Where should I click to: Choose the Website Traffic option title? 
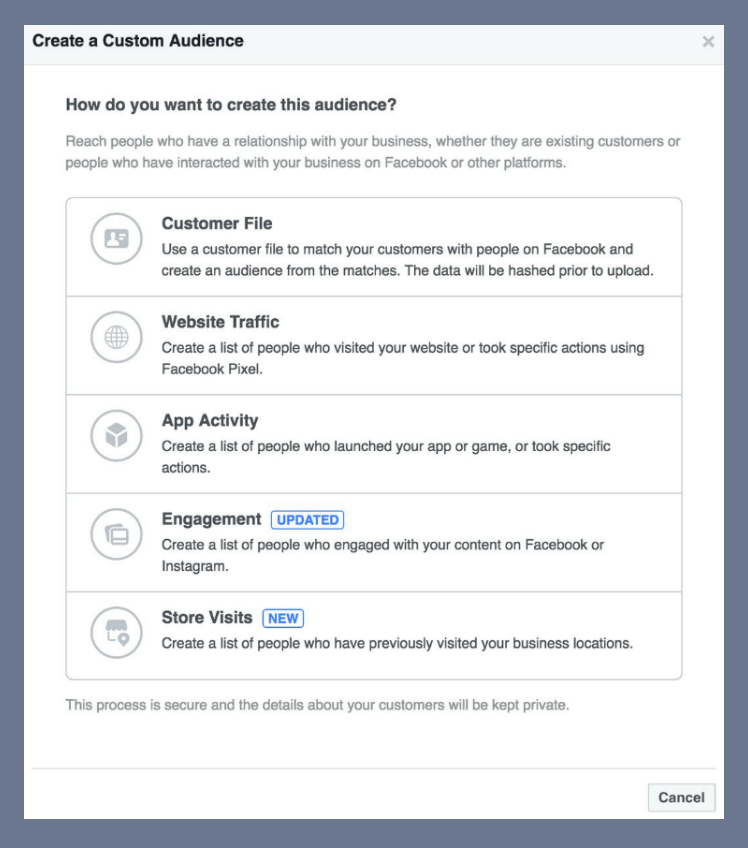(220, 322)
